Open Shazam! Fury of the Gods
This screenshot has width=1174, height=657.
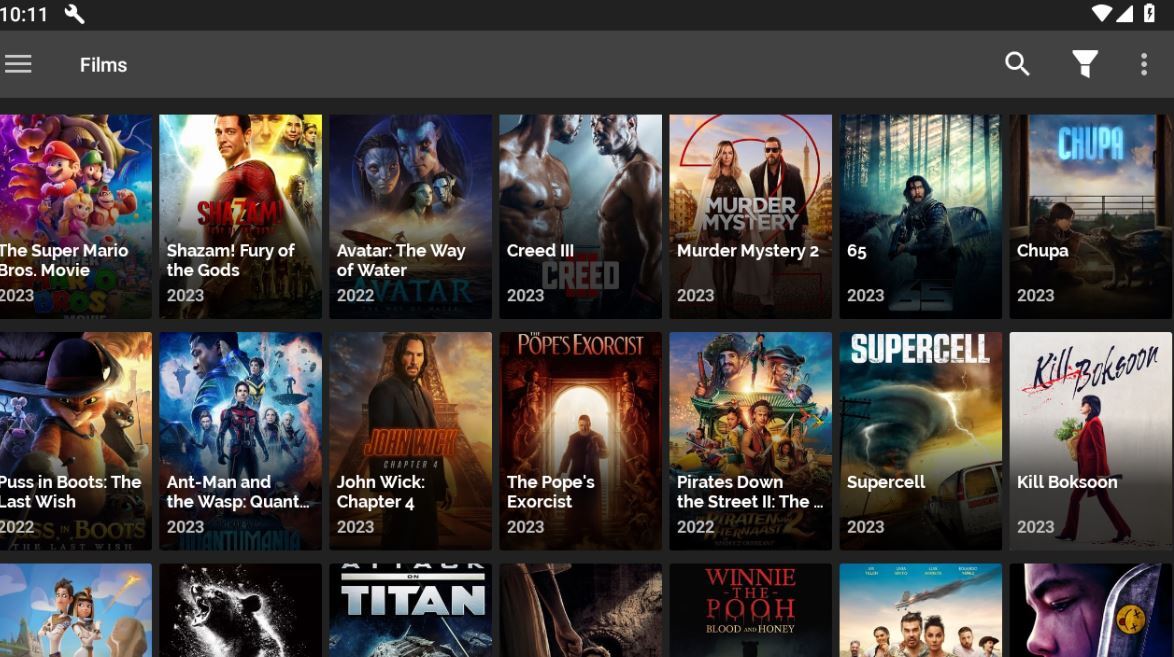[x=240, y=217]
